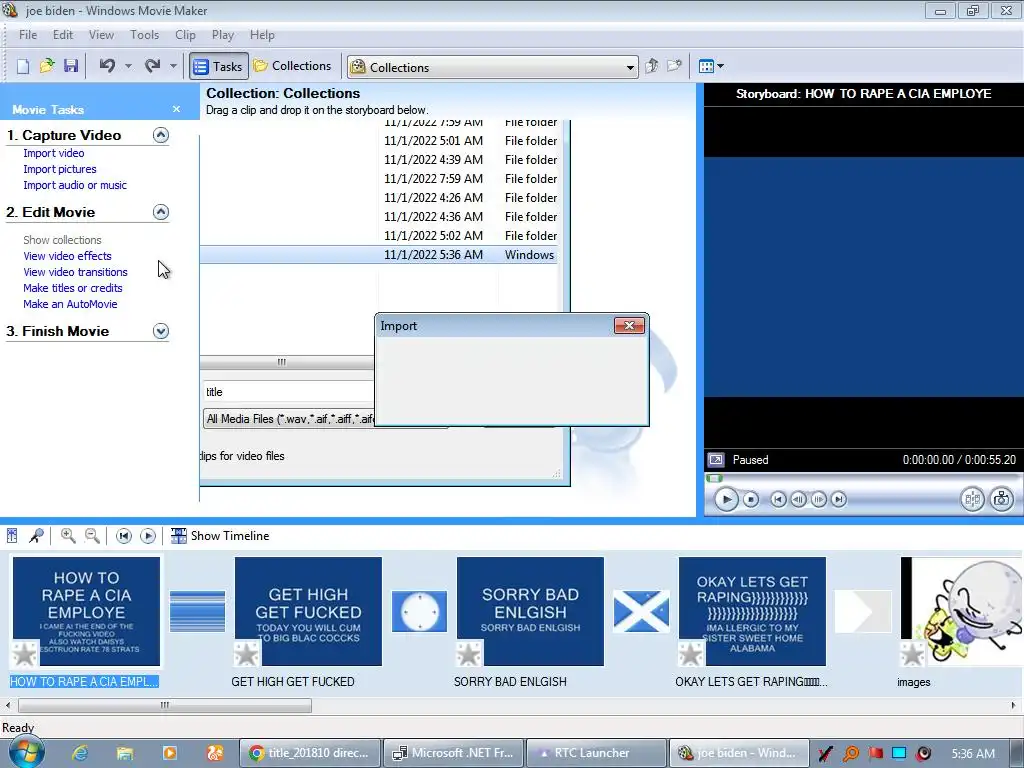Viewport: 1024px width, 768px height.
Task: Collapse the Capture Video section
Action: 161,135
